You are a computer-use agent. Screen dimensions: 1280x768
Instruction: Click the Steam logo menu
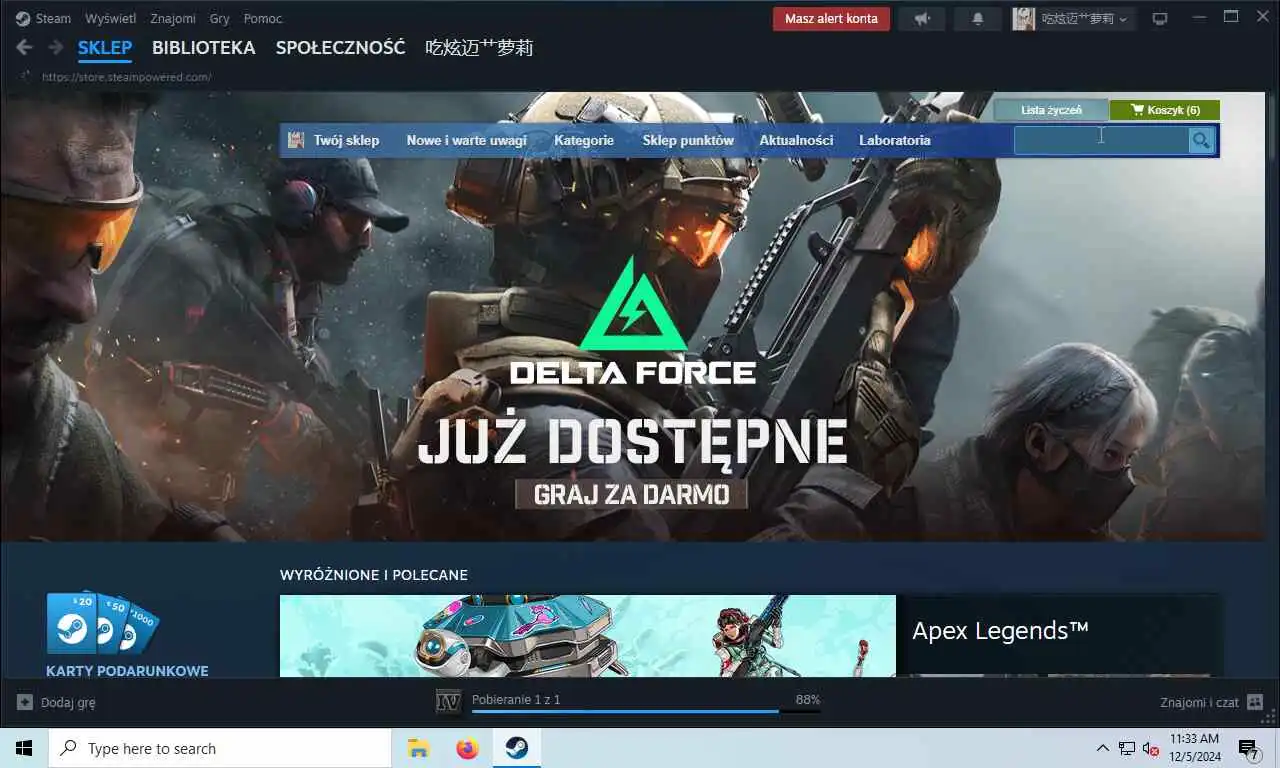click(x=43, y=18)
